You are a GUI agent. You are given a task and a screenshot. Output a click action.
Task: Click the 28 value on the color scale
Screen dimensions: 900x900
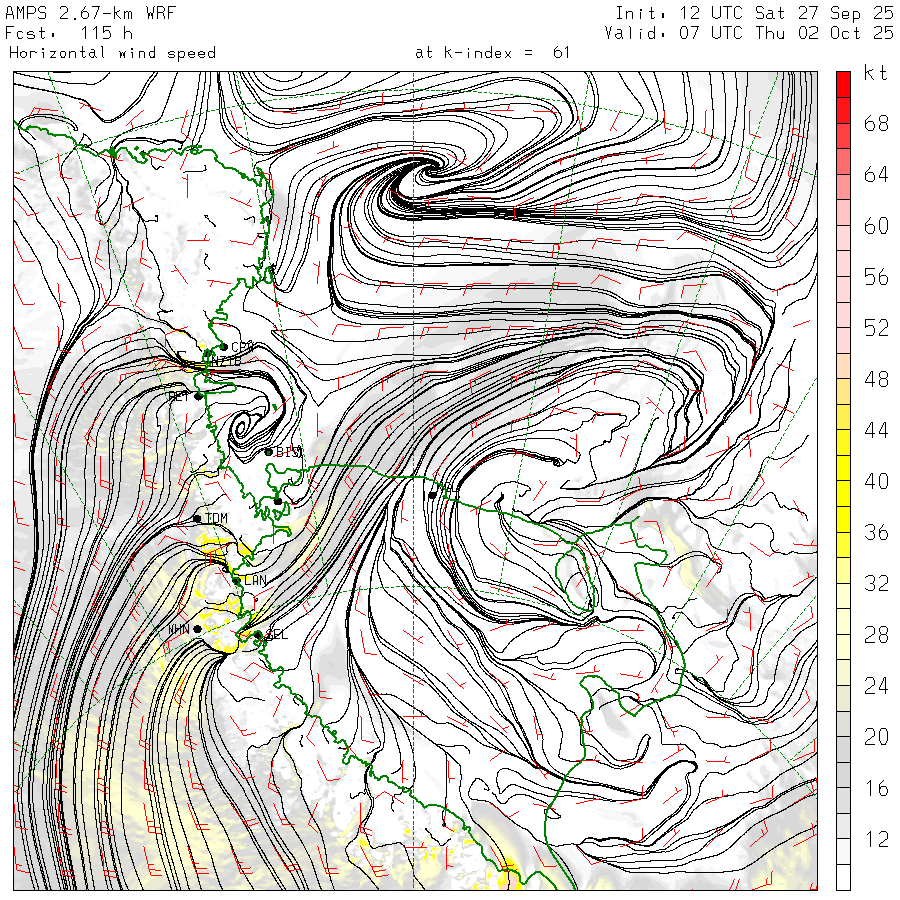point(876,635)
